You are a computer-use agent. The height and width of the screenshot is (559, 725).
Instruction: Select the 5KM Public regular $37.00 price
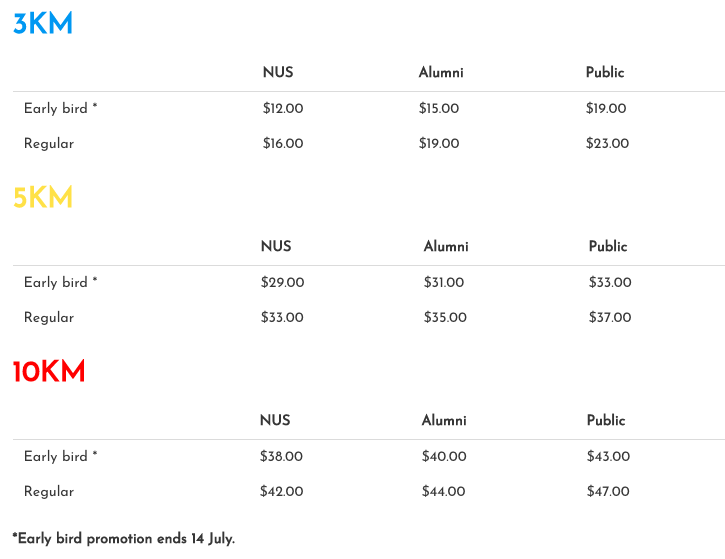point(610,317)
